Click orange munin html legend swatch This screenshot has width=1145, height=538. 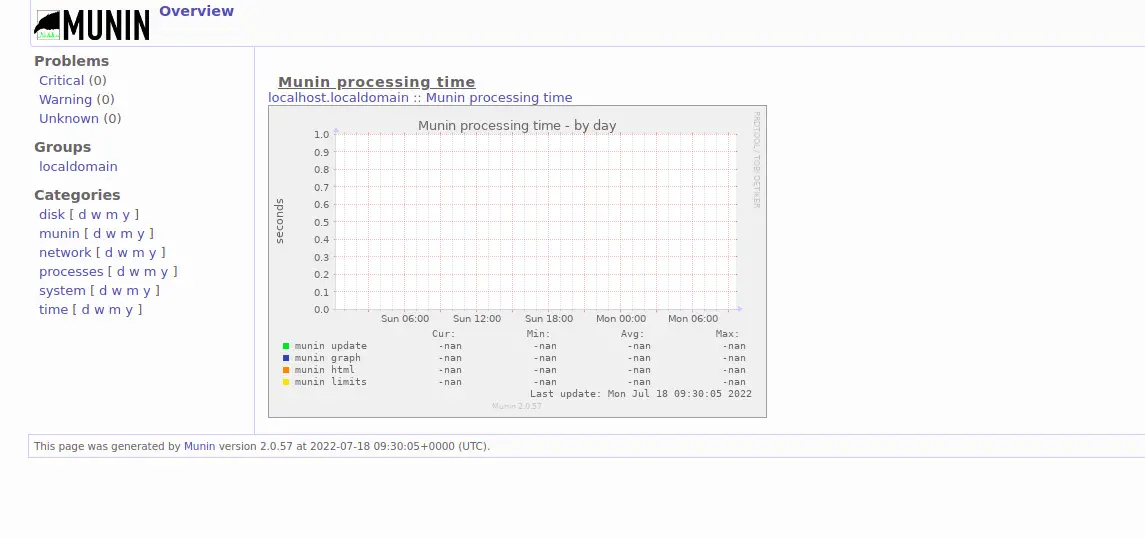pos(286,370)
